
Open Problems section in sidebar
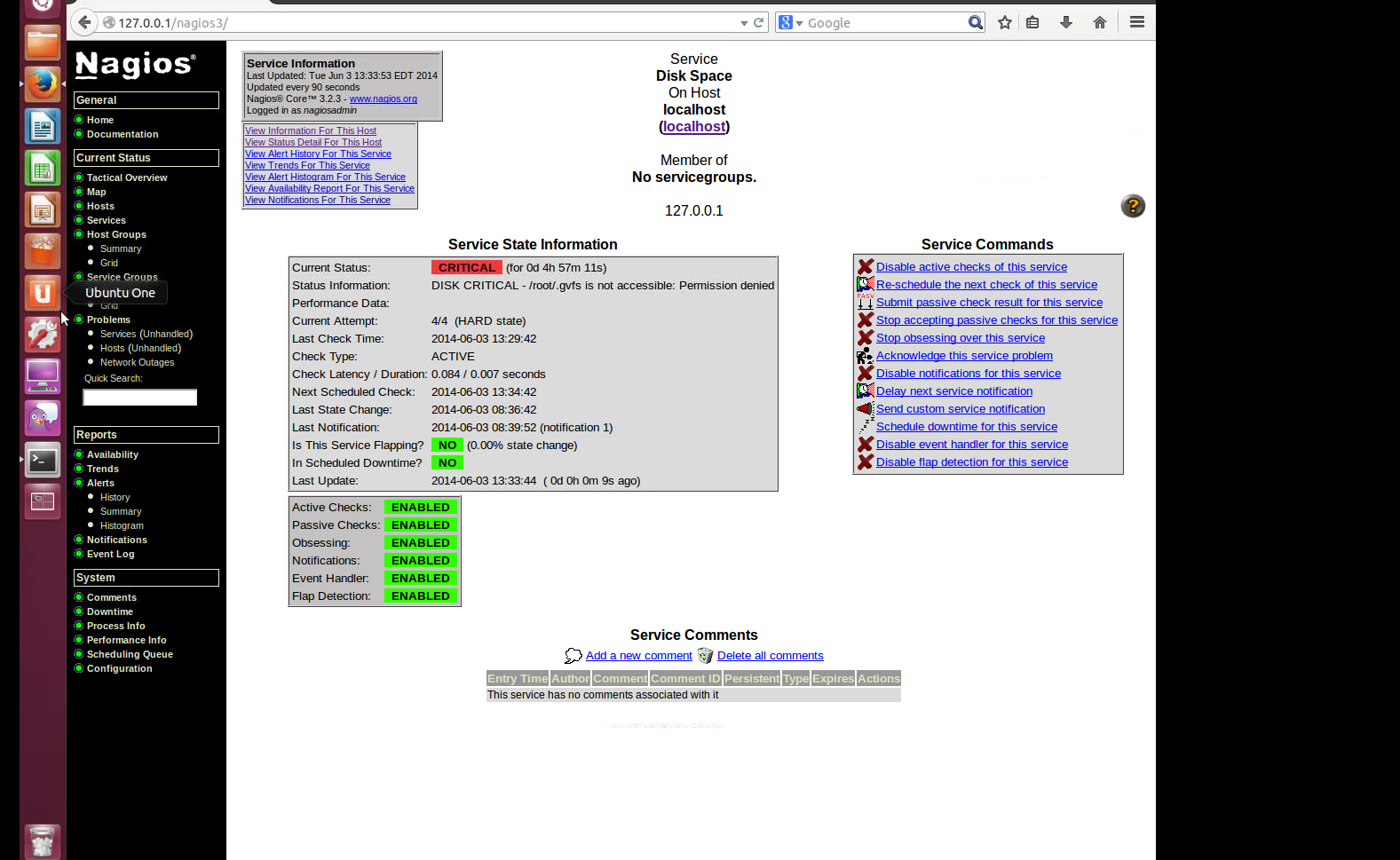108,320
